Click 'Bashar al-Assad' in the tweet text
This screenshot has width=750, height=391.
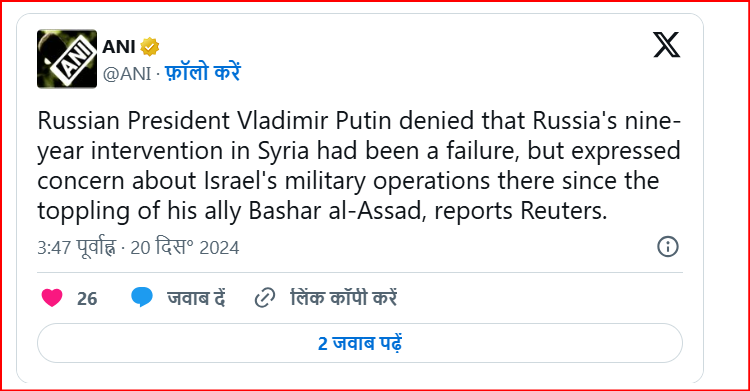pos(337,211)
